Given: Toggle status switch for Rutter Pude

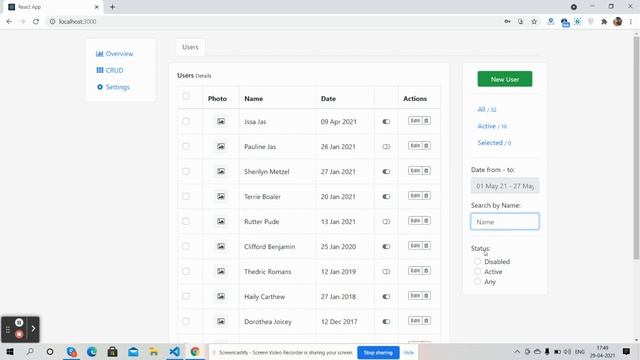Looking at the screenshot, I should (x=386, y=222).
